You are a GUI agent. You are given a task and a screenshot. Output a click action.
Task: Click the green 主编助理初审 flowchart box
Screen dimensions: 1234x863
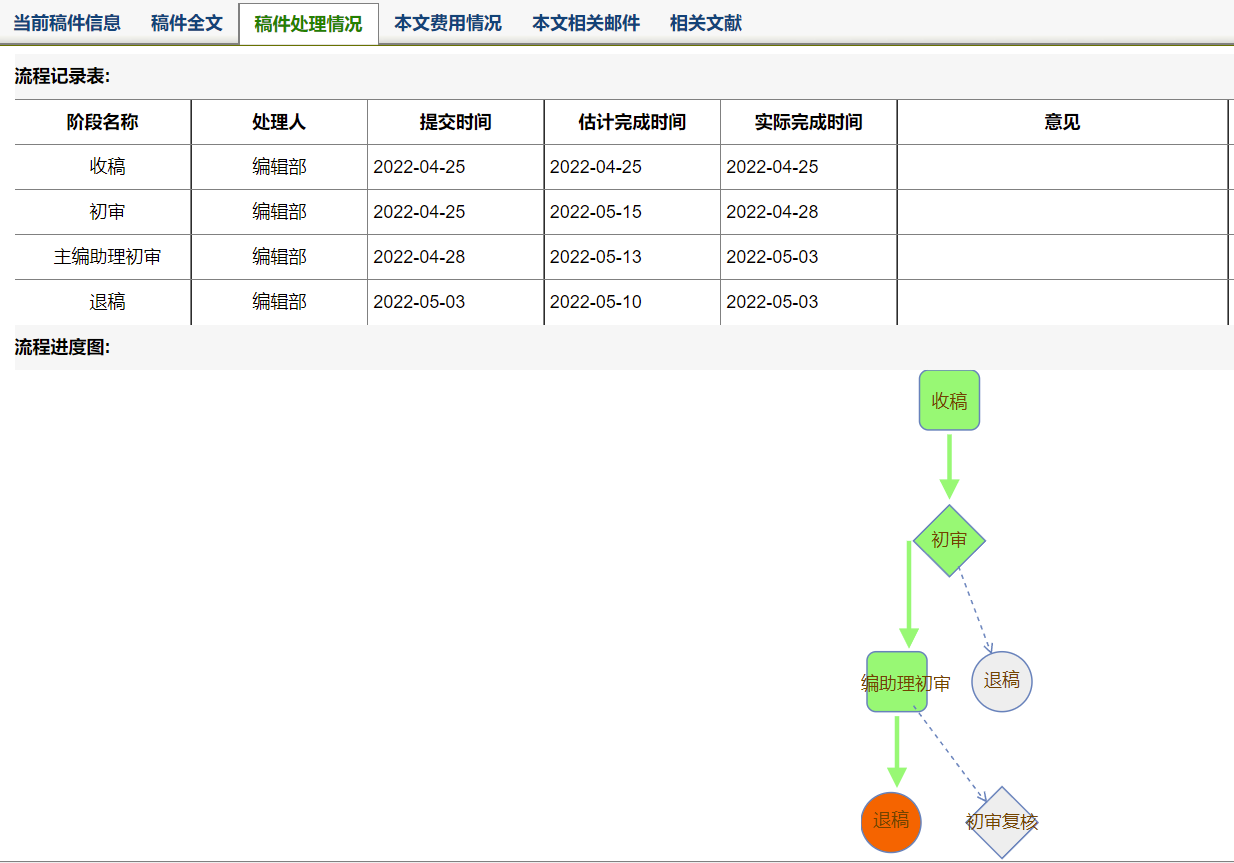(x=896, y=682)
